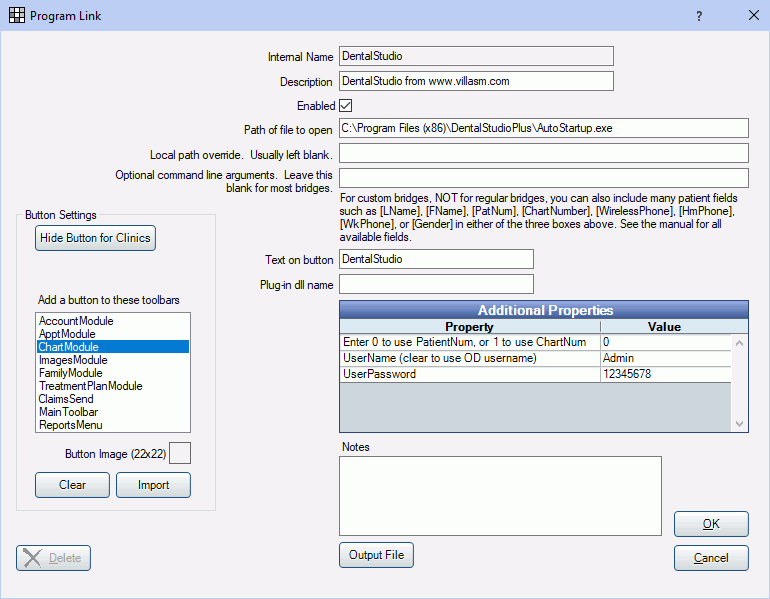Select FamilyModule in toolbar list

[x=113, y=373]
